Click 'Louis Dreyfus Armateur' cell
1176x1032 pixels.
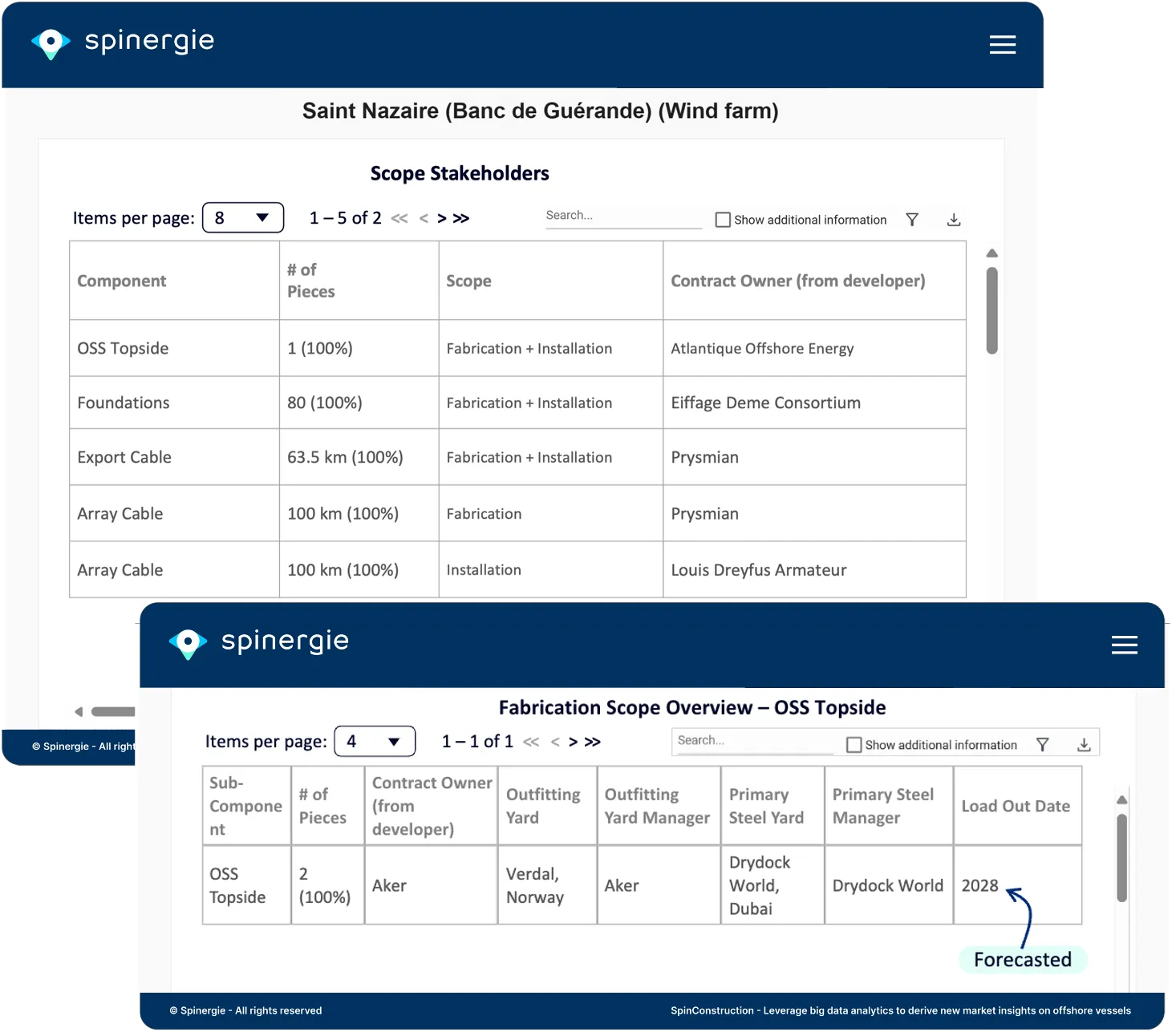pyautogui.click(x=815, y=570)
